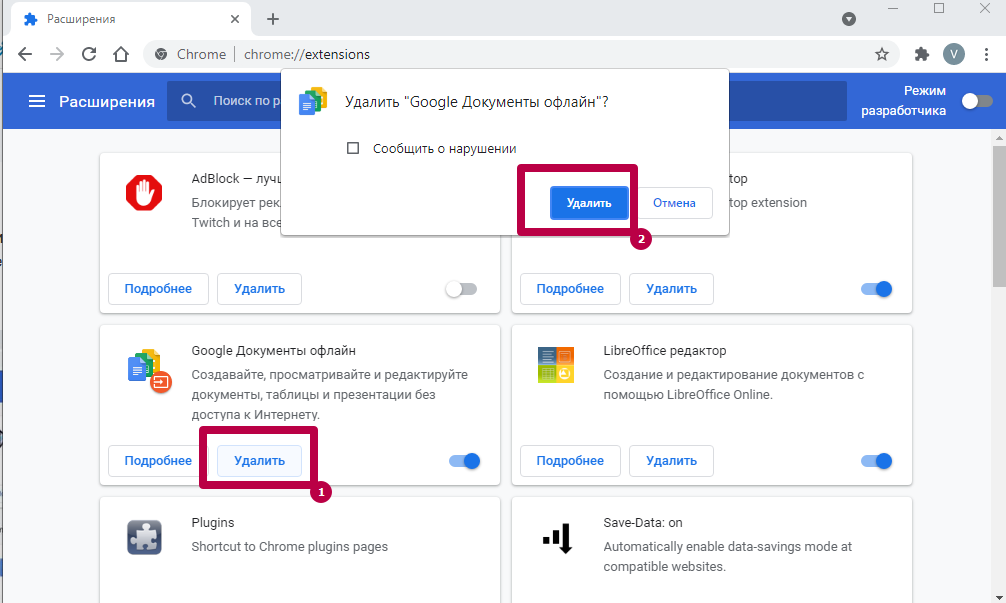The image size is (1006, 603).
Task: Click "Shortcut to Chrome plugins pages" text
Action: [x=290, y=547]
